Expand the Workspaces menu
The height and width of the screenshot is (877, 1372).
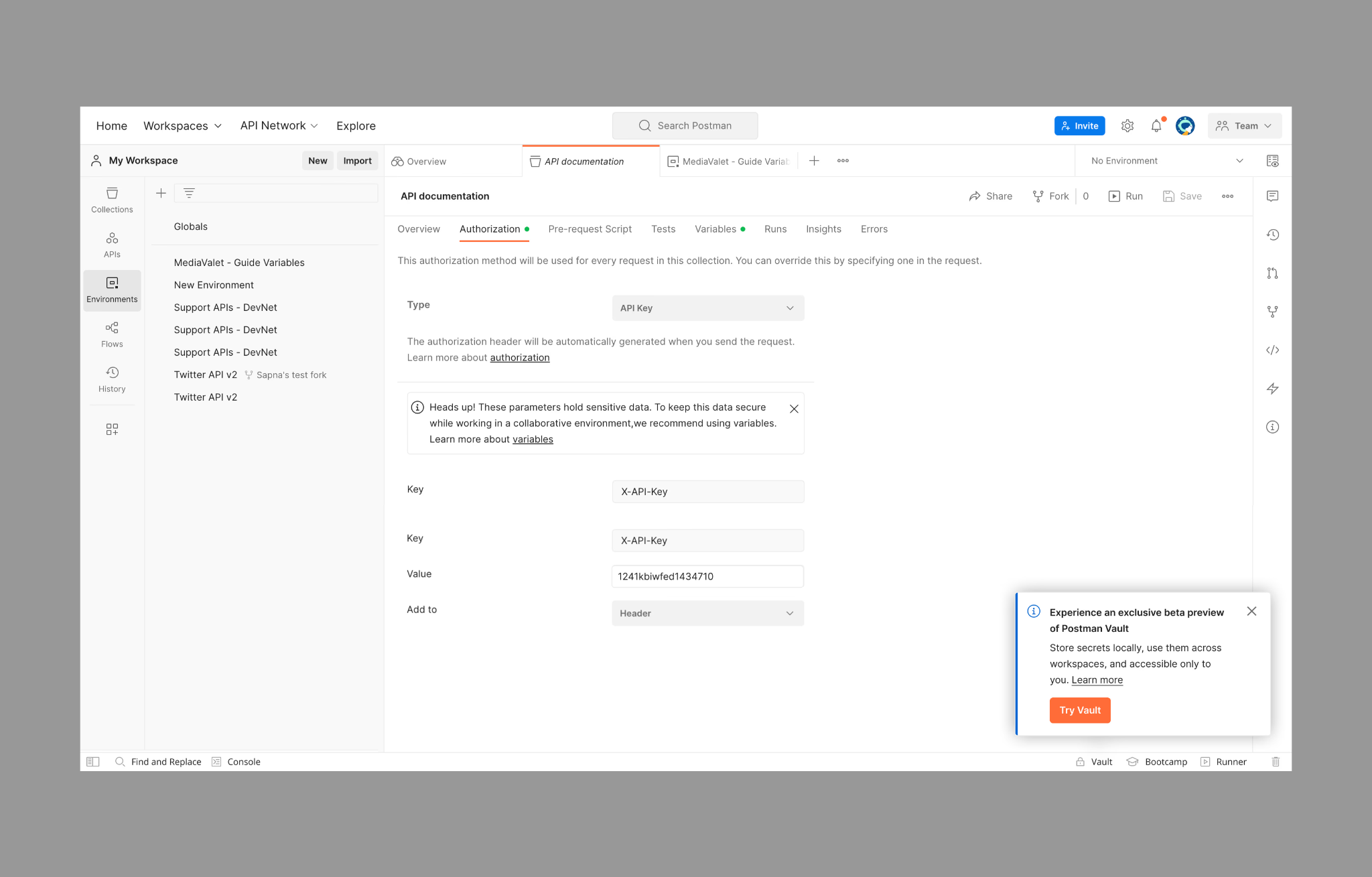(x=182, y=126)
